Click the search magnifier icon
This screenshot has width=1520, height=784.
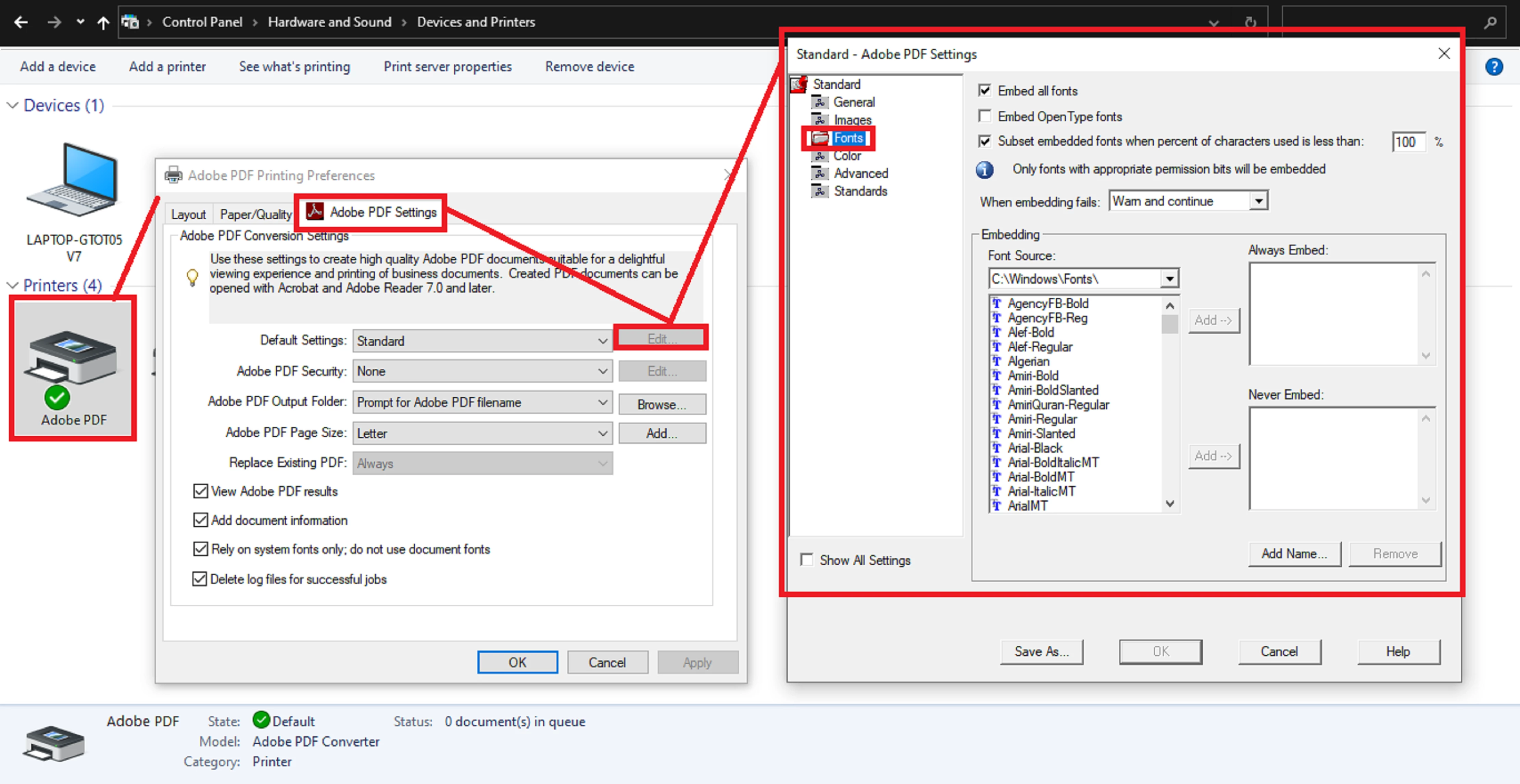click(1490, 23)
